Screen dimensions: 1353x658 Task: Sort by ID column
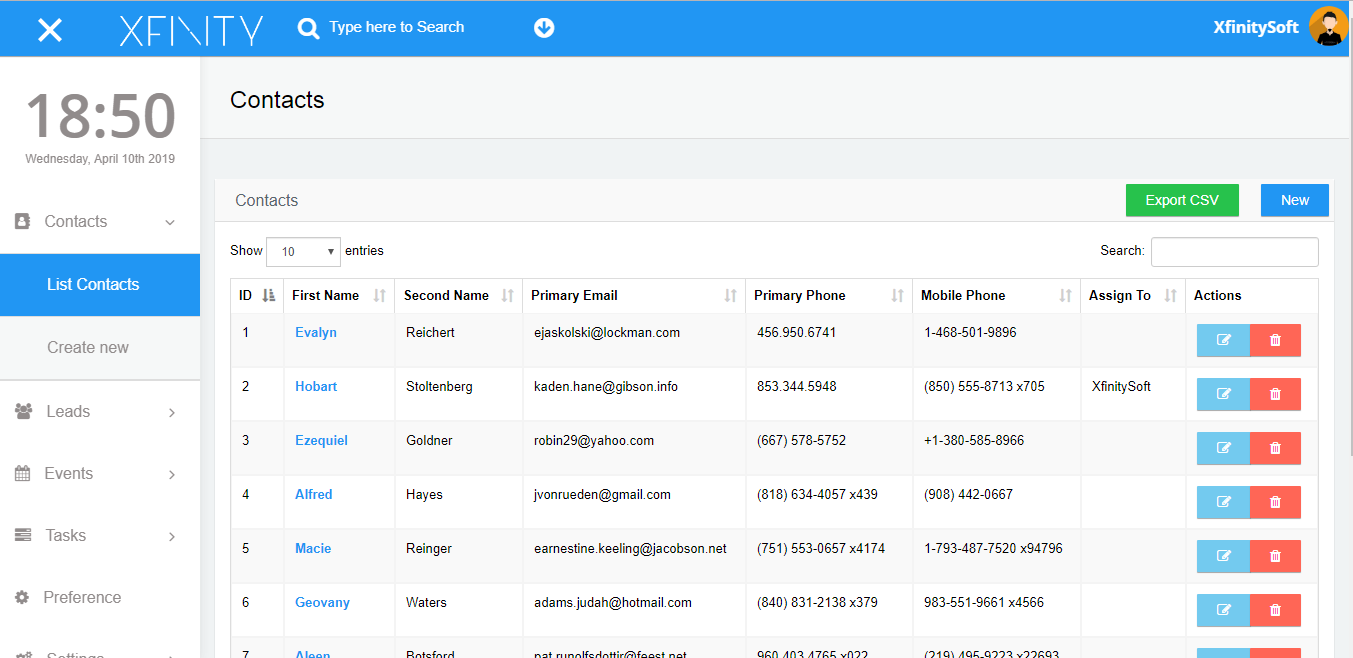coord(257,296)
